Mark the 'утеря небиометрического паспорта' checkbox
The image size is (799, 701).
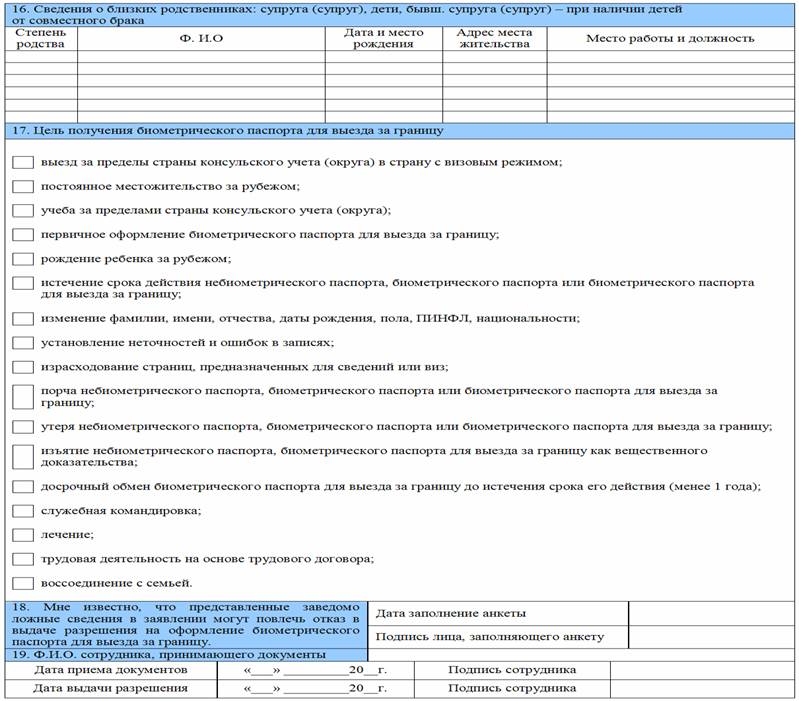tap(23, 427)
